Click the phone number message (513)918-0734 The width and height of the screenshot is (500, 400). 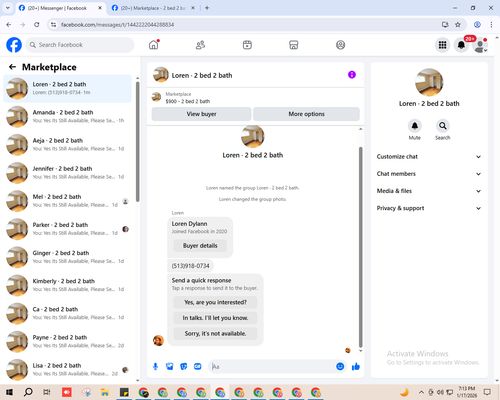click(190, 266)
